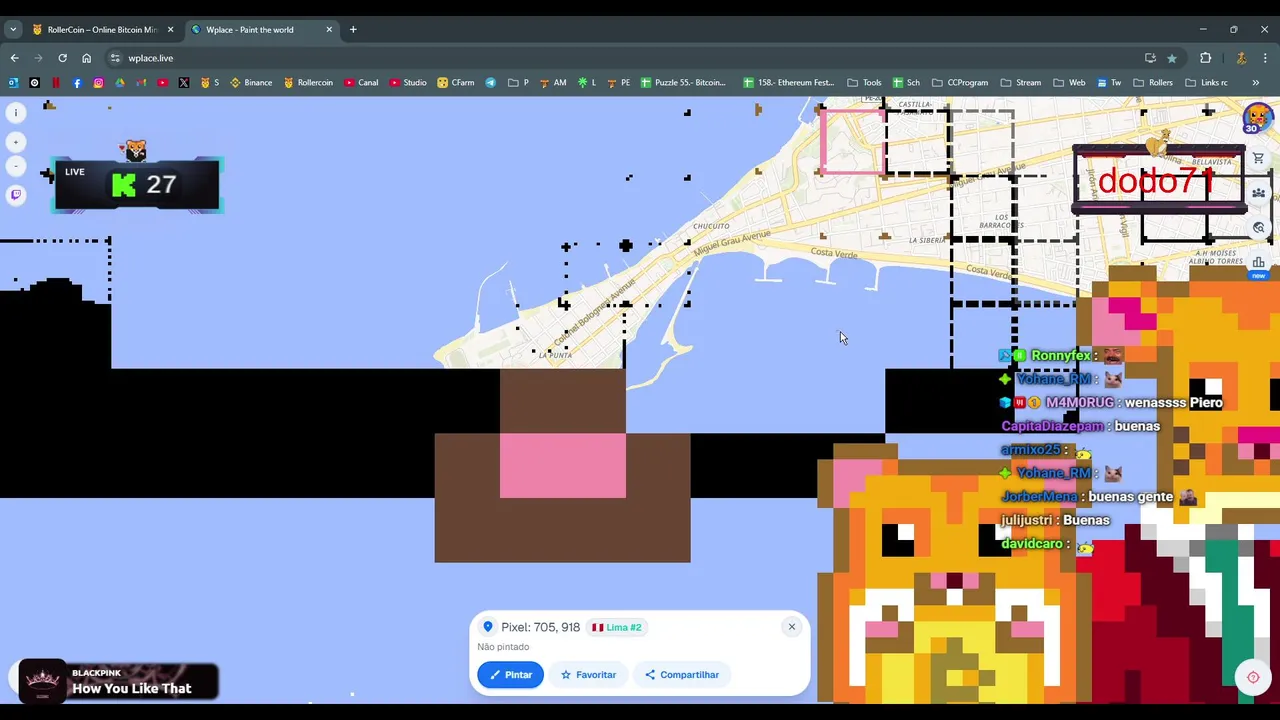
Task: Click the map search globe icon
Action: 1259,228
